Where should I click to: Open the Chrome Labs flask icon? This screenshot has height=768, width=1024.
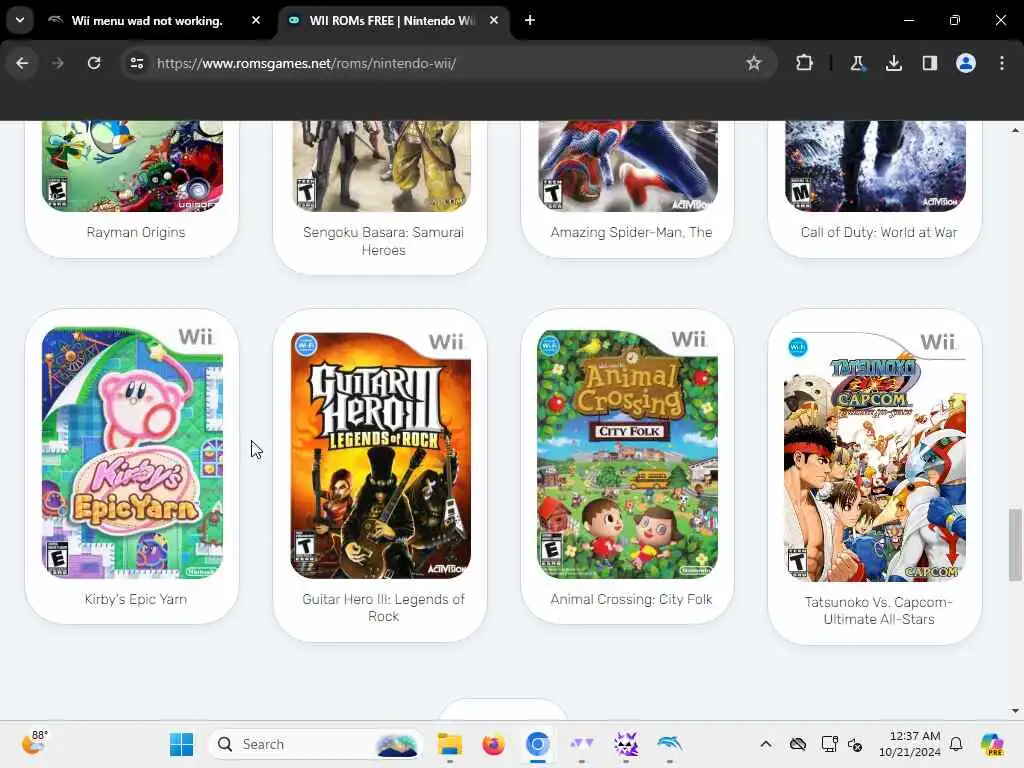click(x=857, y=63)
